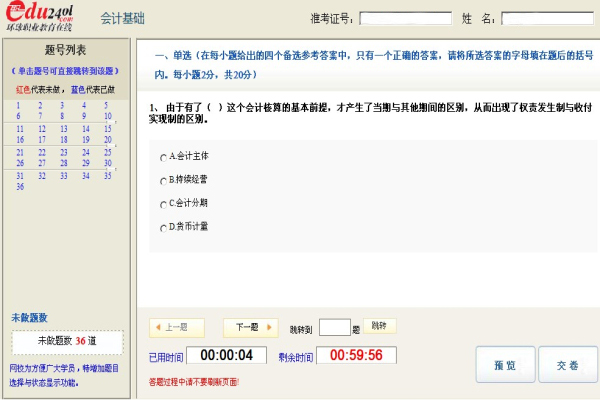Pick option C 会计分期
Viewport: 600px width, 400px height.
163,204
